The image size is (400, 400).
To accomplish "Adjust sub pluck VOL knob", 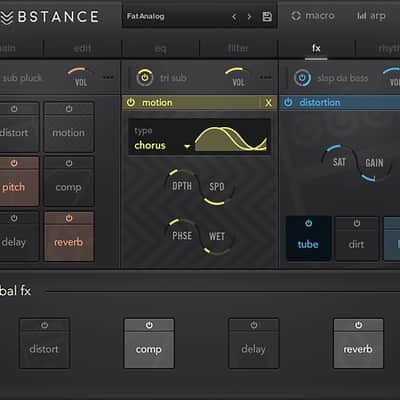I will click(x=81, y=77).
